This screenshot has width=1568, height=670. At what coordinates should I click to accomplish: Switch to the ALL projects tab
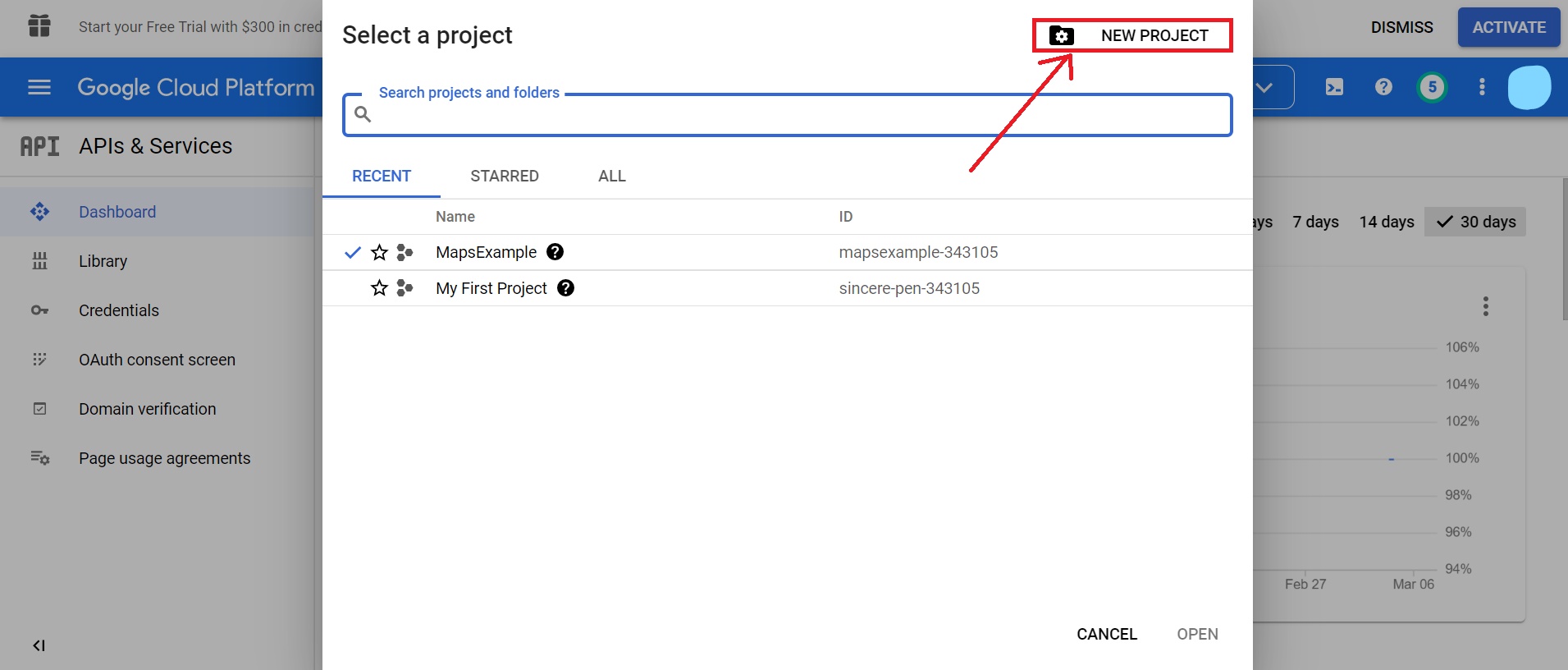pos(611,176)
